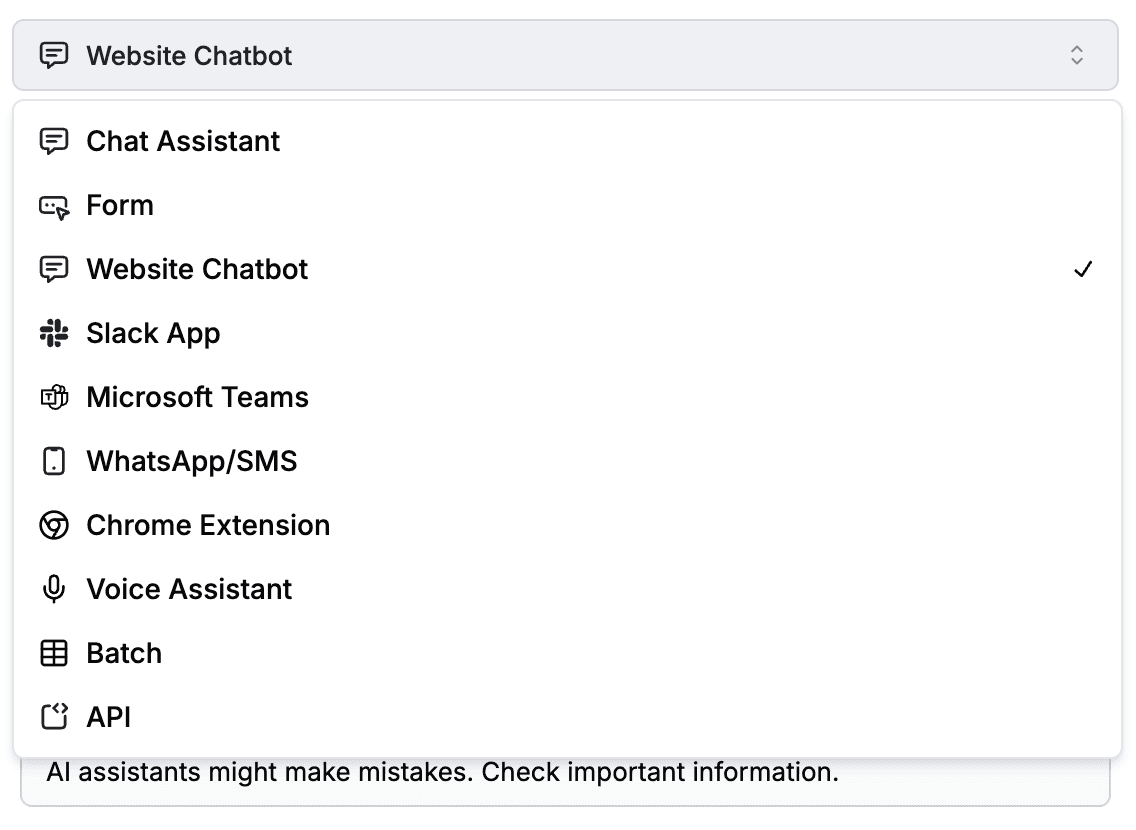Viewport: 1136px width, 830px height.
Task: Choose the WhatsApp/SMS entry
Action: point(192,462)
